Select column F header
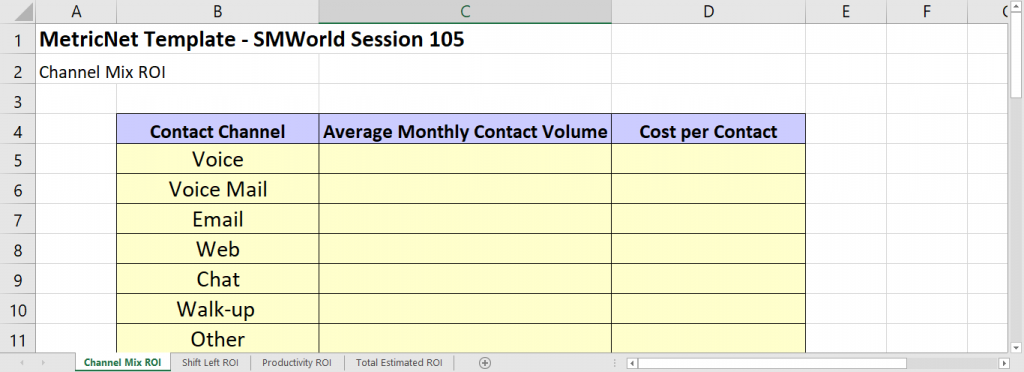Image resolution: width=1024 pixels, height=372 pixels. (x=927, y=12)
